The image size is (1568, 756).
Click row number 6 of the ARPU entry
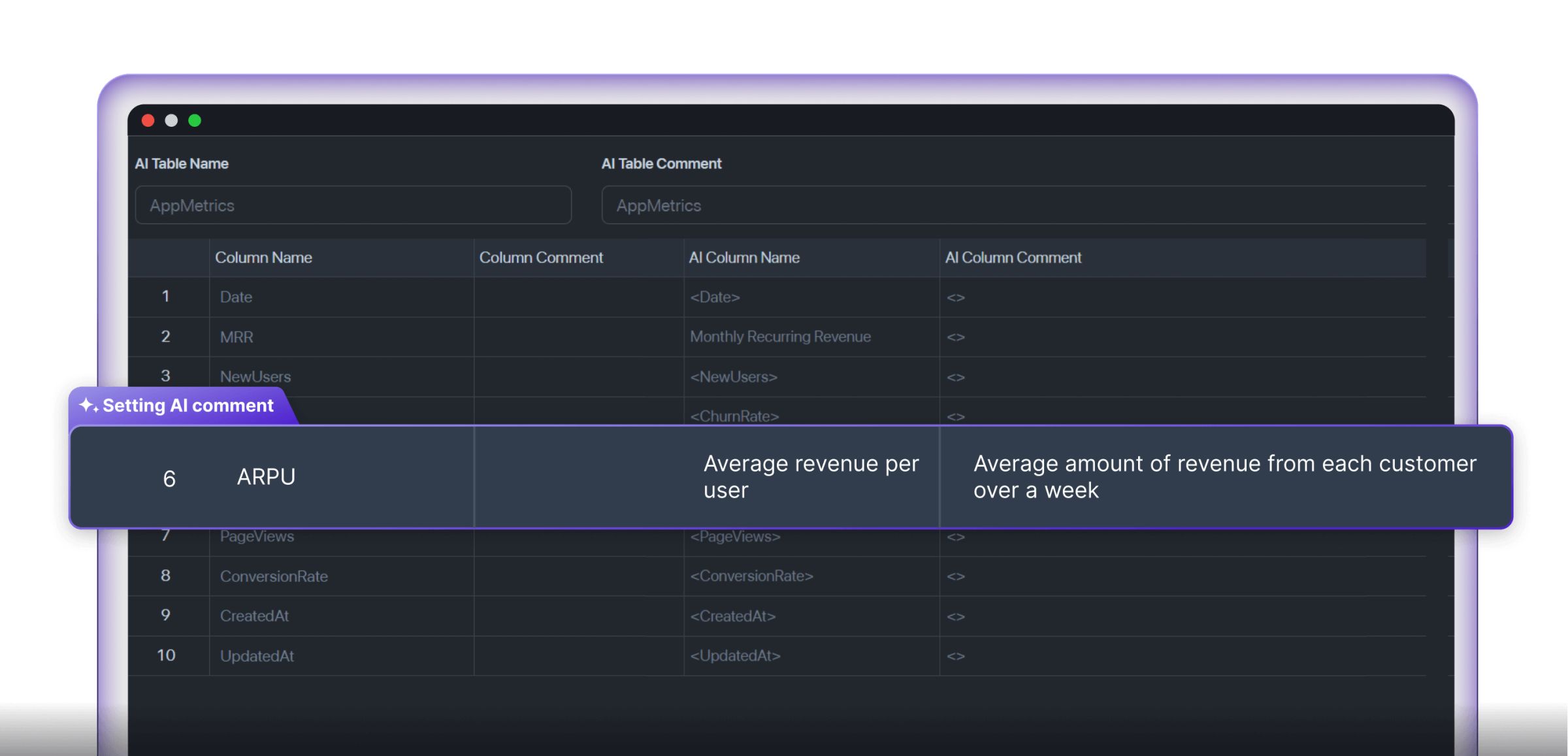click(x=169, y=476)
